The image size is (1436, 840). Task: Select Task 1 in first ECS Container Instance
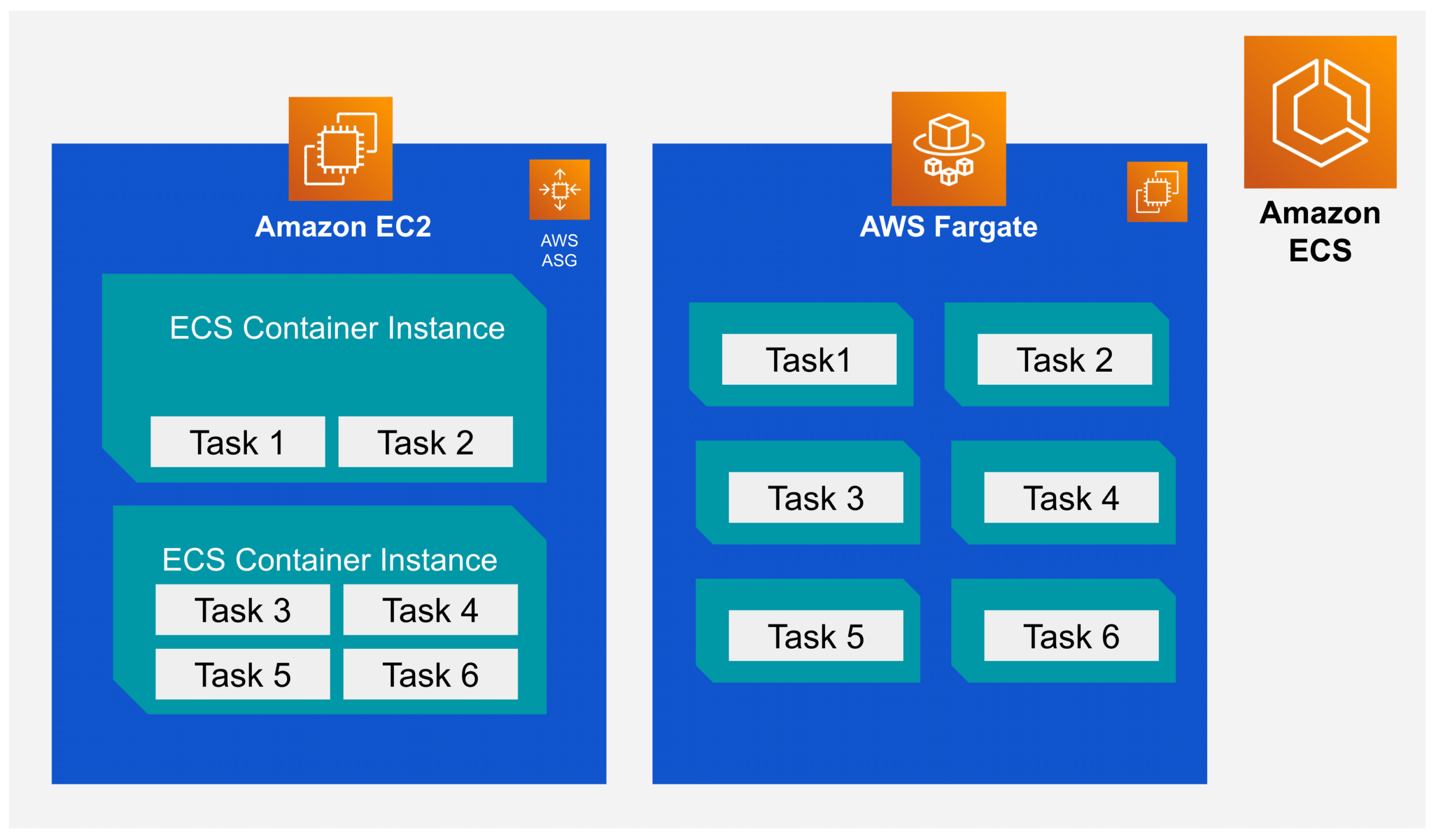coord(238,442)
